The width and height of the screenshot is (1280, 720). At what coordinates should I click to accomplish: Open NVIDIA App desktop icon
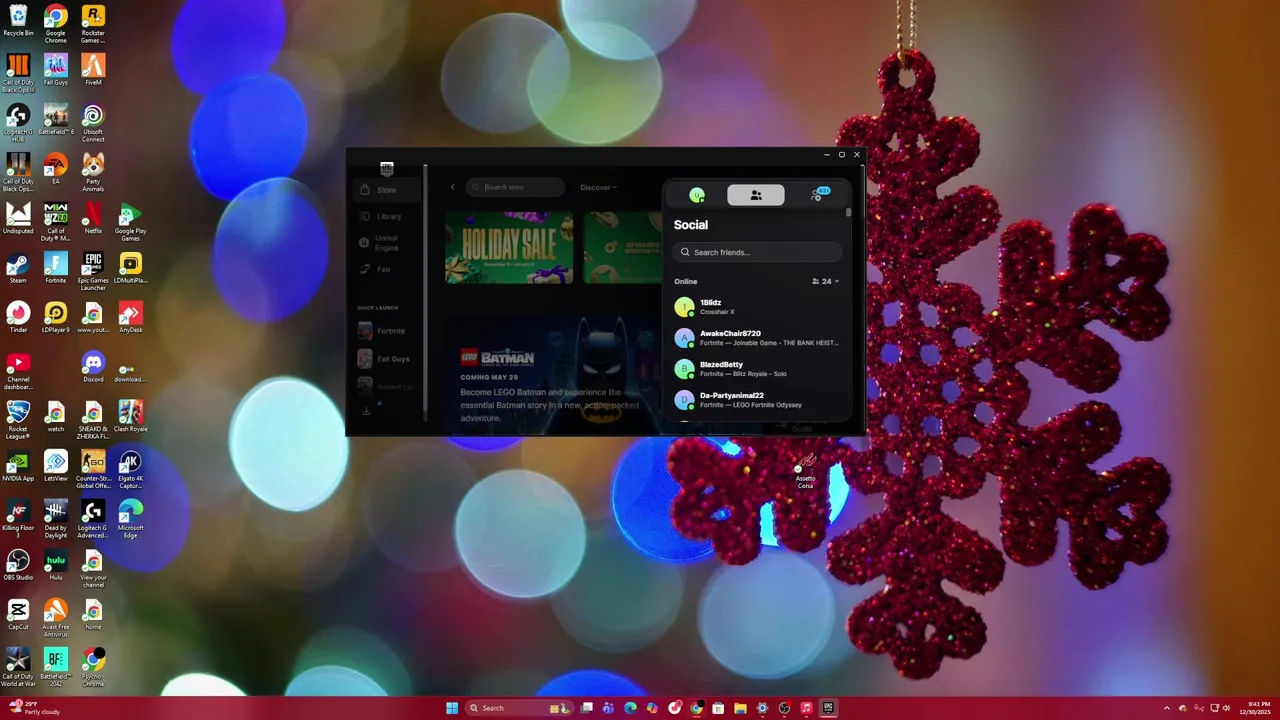(x=18, y=465)
